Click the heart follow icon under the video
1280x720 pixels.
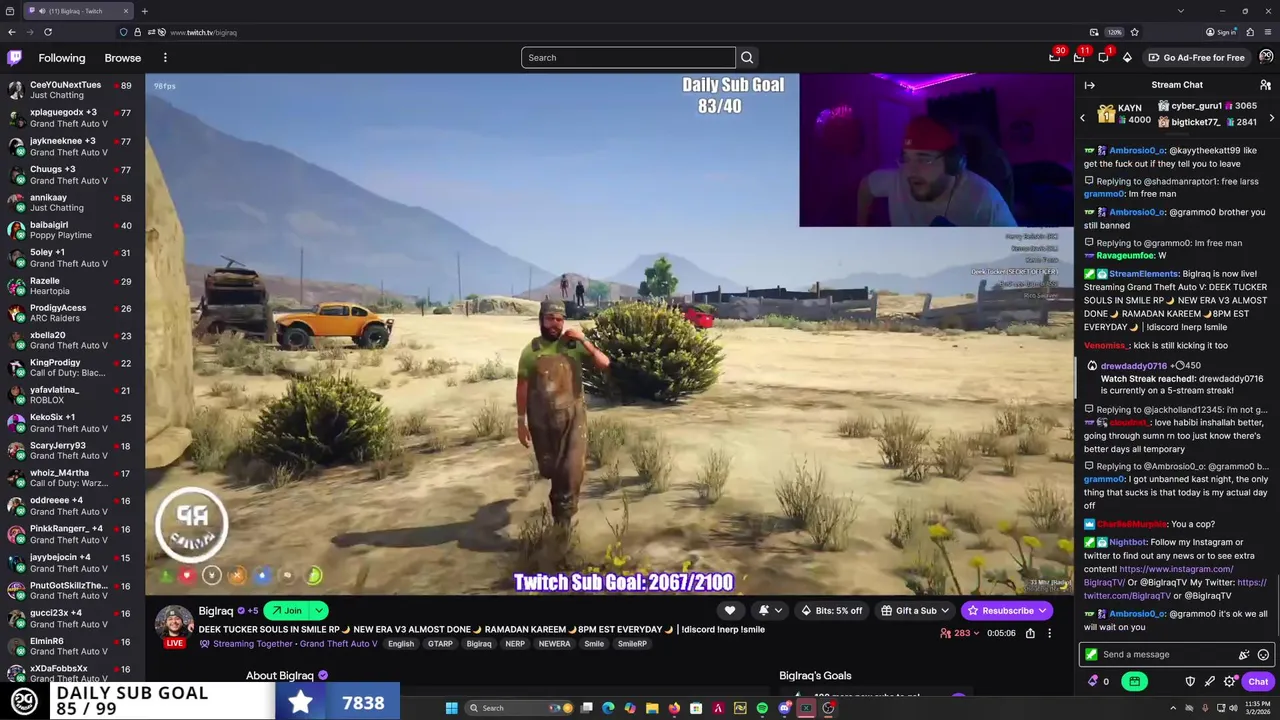(730, 611)
